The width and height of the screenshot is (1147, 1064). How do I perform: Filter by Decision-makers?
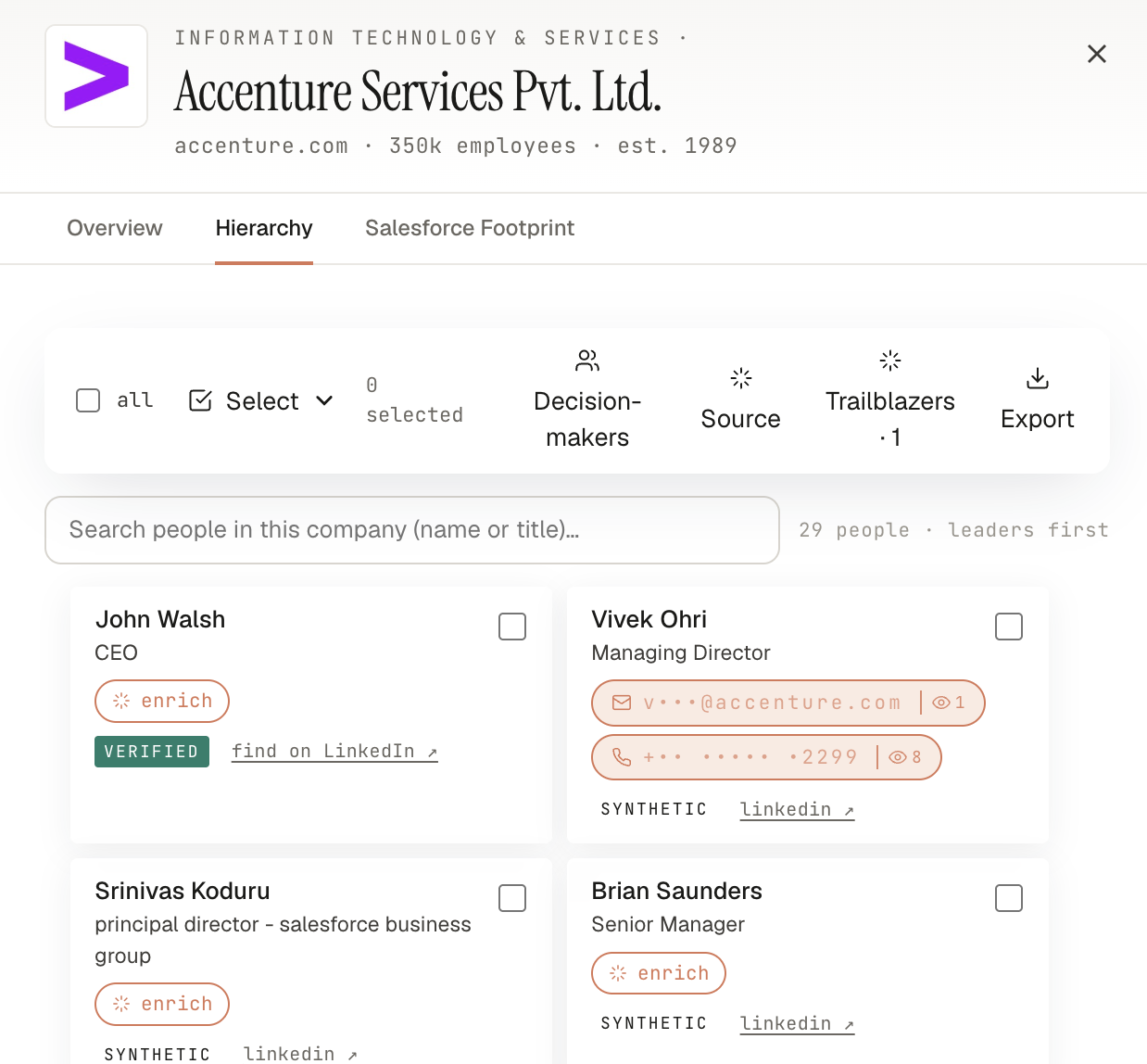pos(587,400)
